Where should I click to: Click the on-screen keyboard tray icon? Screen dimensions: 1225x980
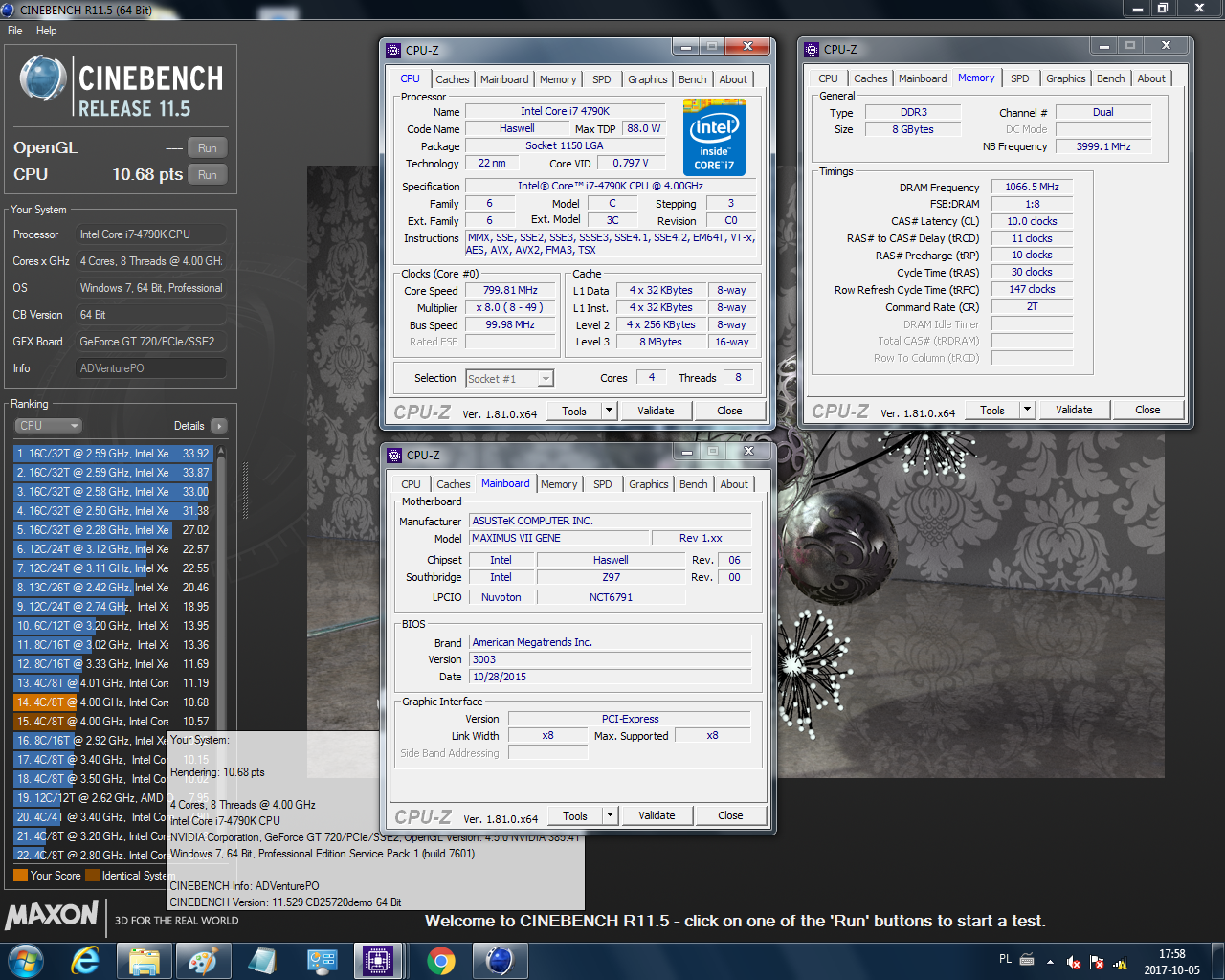pyautogui.click(x=1027, y=959)
